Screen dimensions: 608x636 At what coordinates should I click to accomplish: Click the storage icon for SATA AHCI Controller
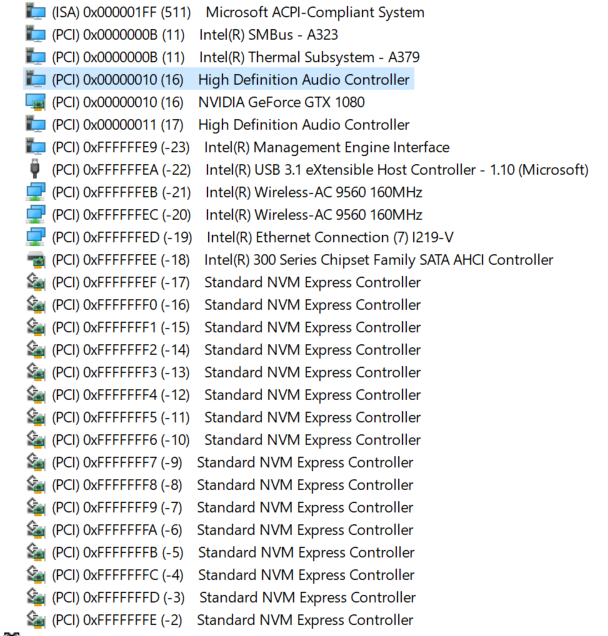pos(35,260)
